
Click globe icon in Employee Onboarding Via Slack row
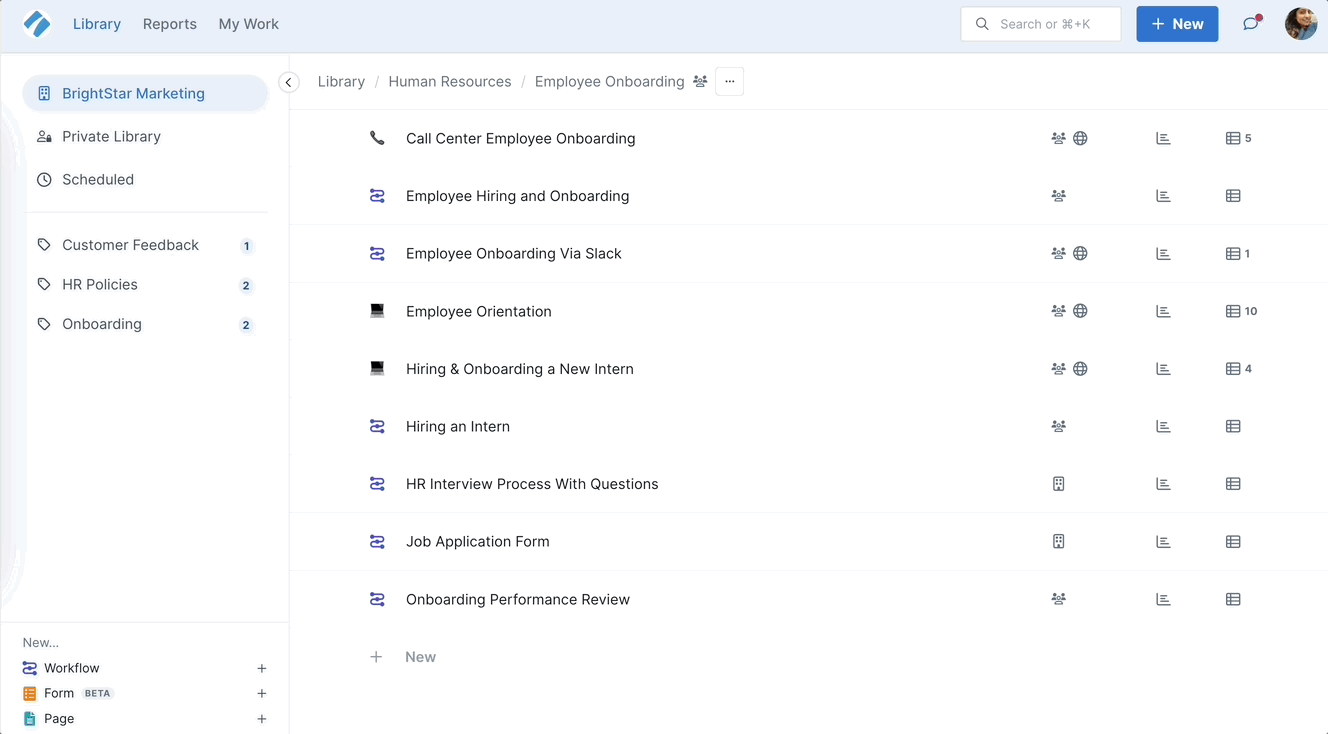click(x=1080, y=254)
